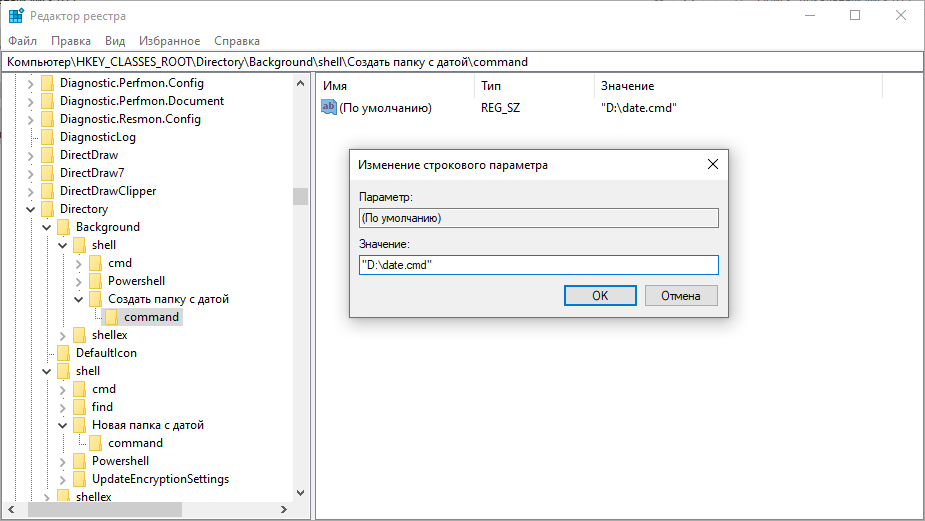This screenshot has width=925, height=521.
Task: Select the (По умолчанию) string value icon
Action: (329, 107)
